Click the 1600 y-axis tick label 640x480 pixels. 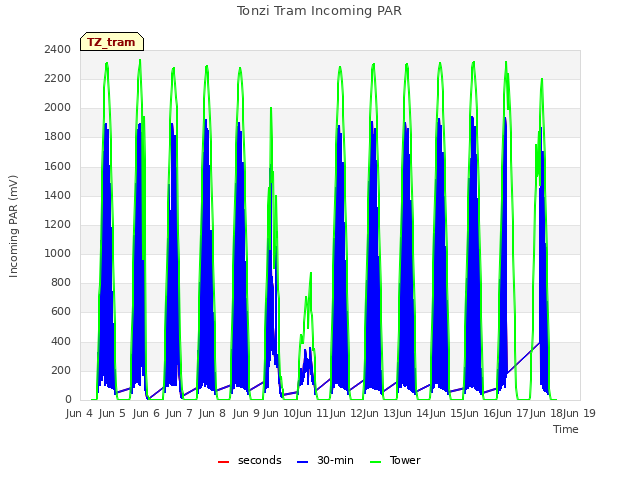(x=58, y=166)
